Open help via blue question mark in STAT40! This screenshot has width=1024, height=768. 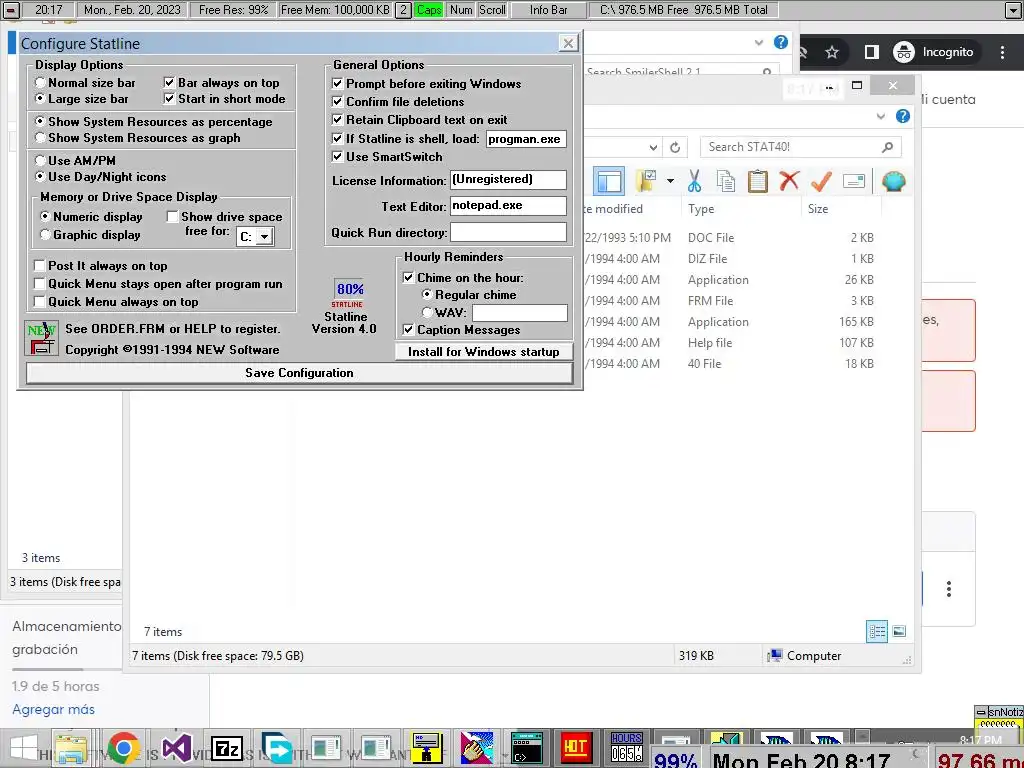point(903,116)
